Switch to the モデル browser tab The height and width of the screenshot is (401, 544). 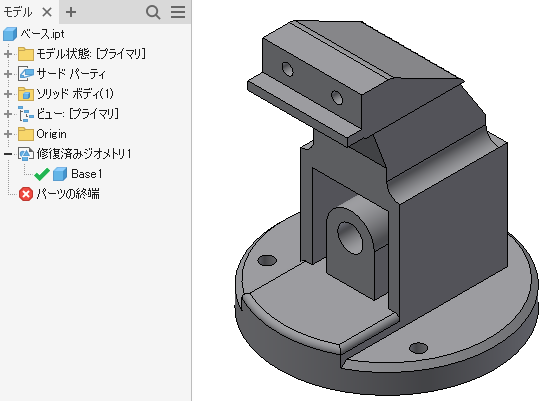(x=17, y=12)
